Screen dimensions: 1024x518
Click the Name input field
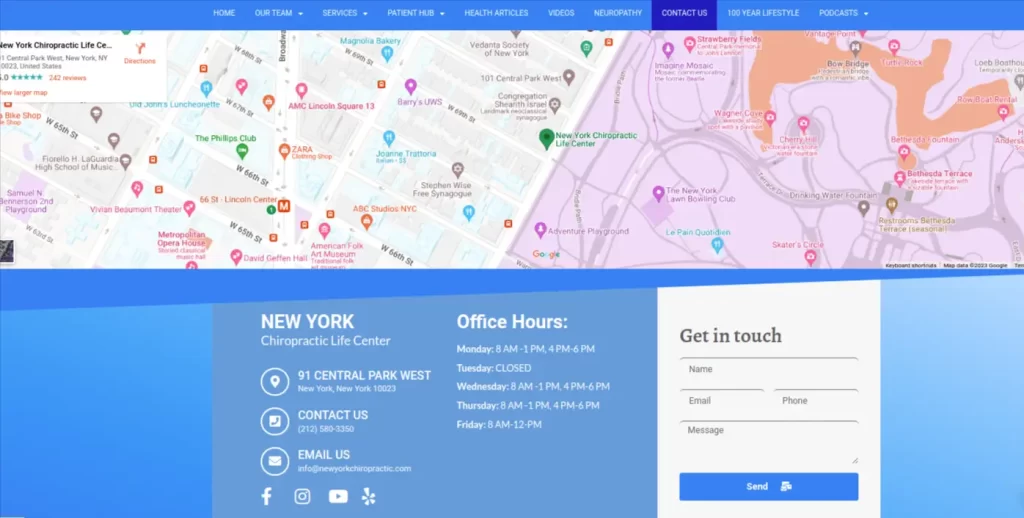769,369
